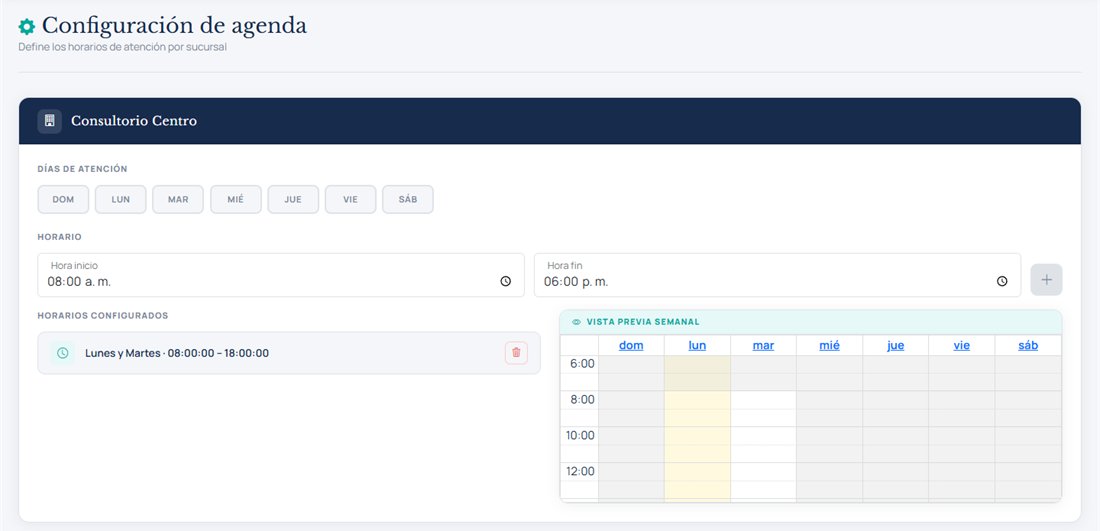
Task: Click the Horarios configurados label
Action: [x=103, y=316]
